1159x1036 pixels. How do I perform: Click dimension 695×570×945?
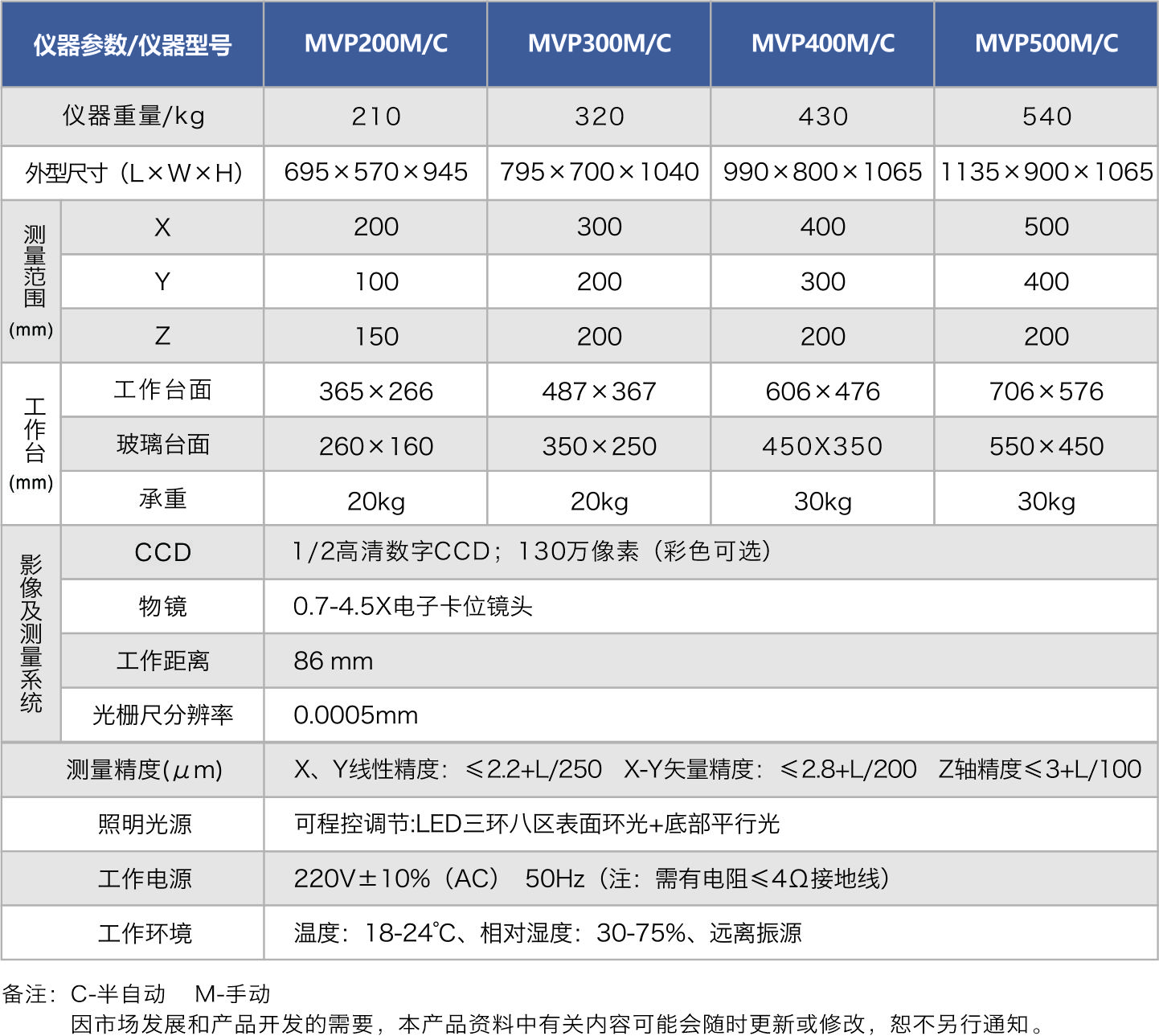pyautogui.click(x=375, y=173)
